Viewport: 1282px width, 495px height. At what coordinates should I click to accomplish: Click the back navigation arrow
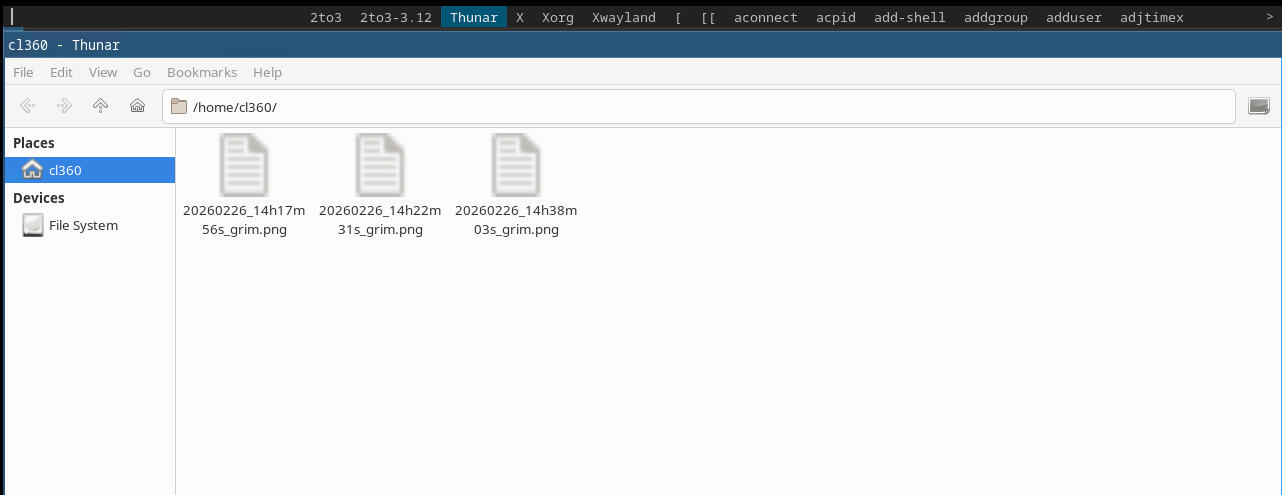(27, 106)
